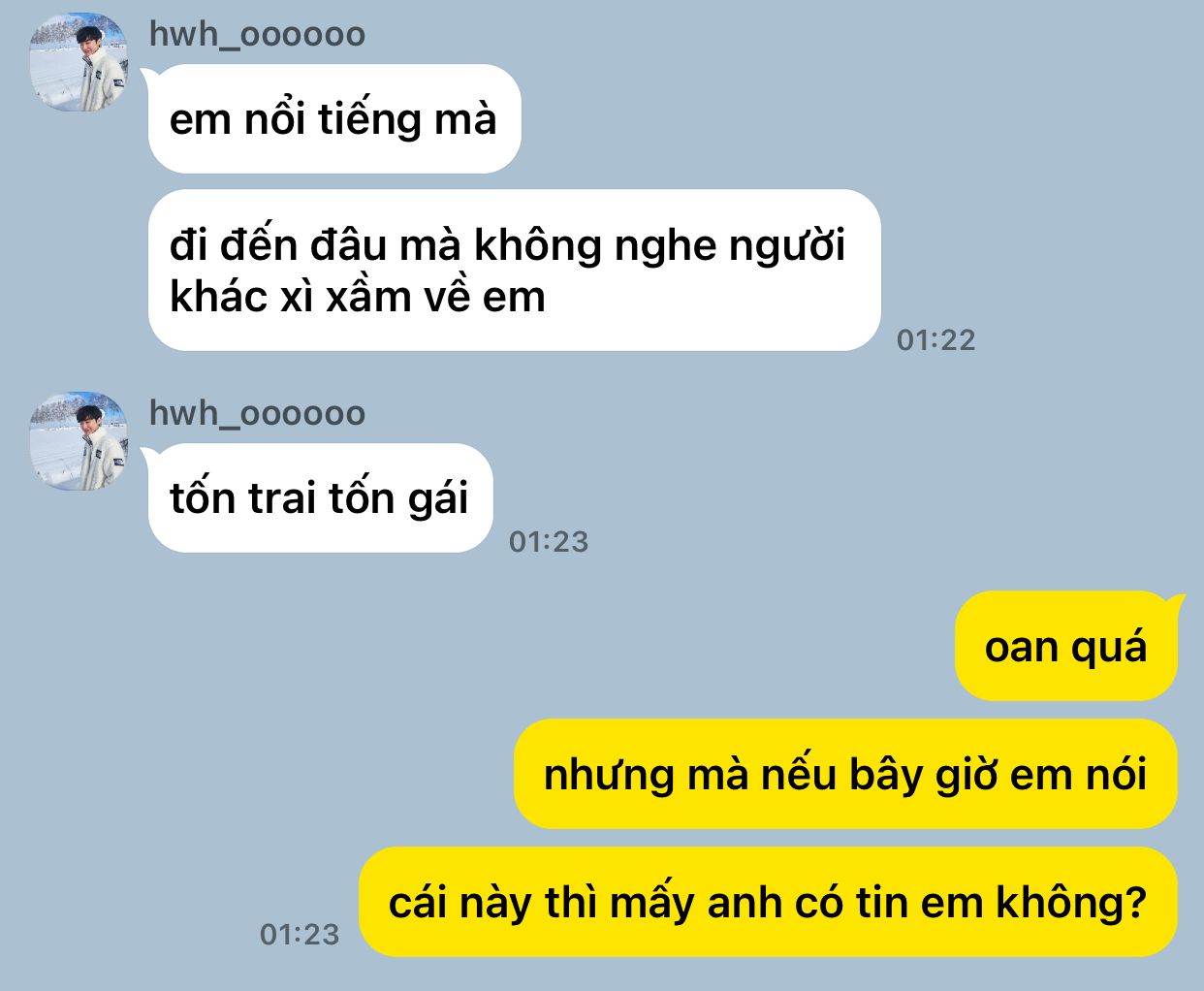Select the yellow 'oan quá' bubble
Screen dimensions: 1204x991
(x=1066, y=646)
